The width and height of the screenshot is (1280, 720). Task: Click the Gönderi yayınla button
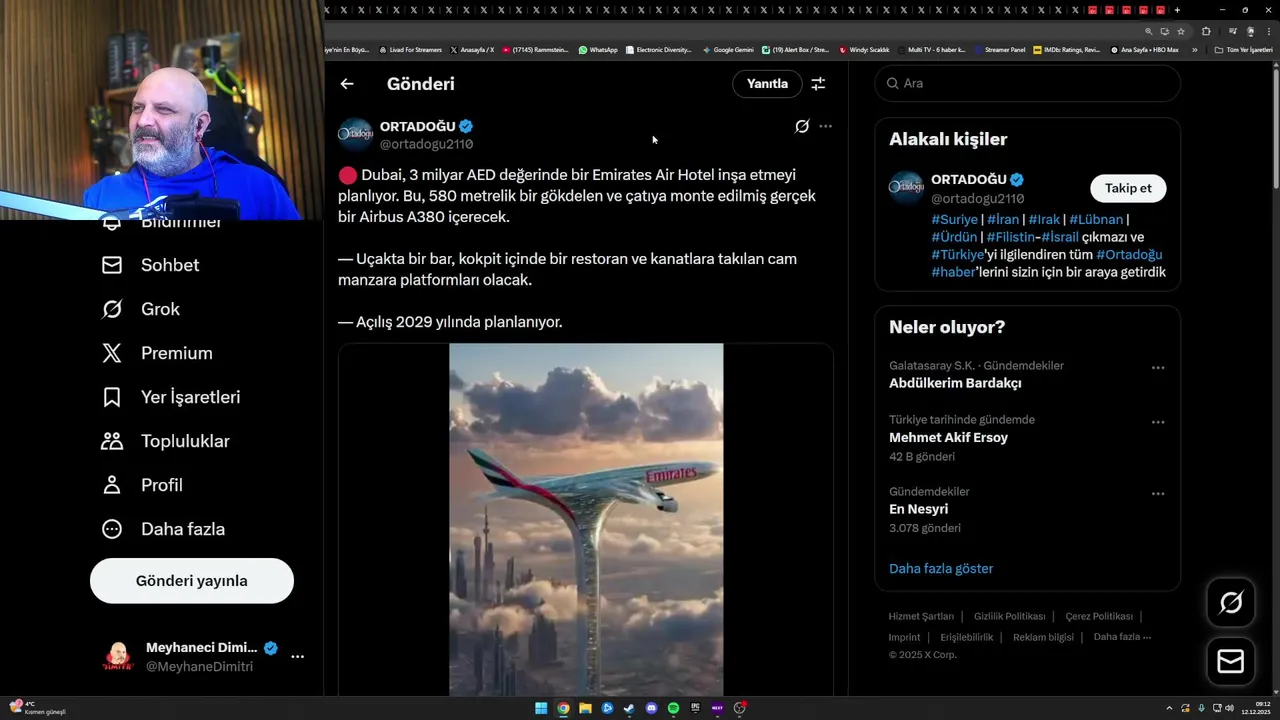pos(192,581)
